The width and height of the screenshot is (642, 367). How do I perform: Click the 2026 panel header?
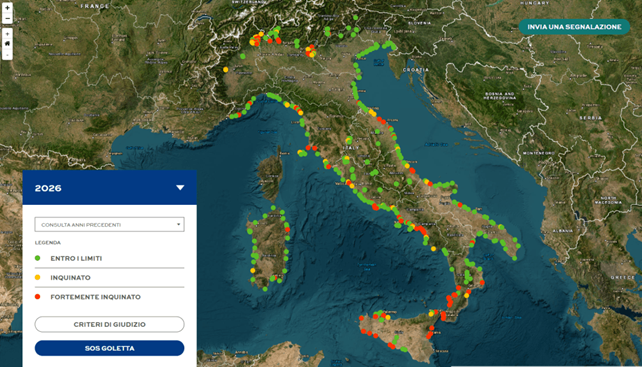110,188
